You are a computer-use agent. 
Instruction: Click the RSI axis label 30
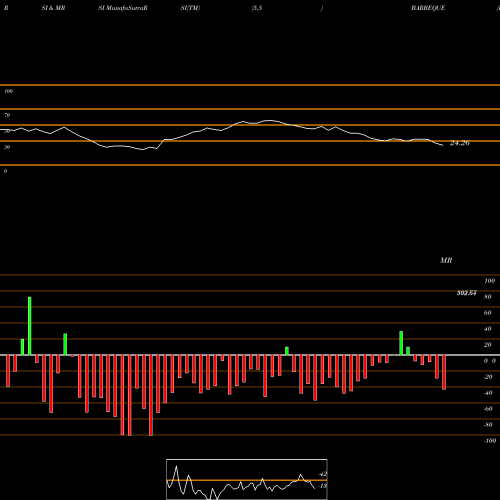7,147
